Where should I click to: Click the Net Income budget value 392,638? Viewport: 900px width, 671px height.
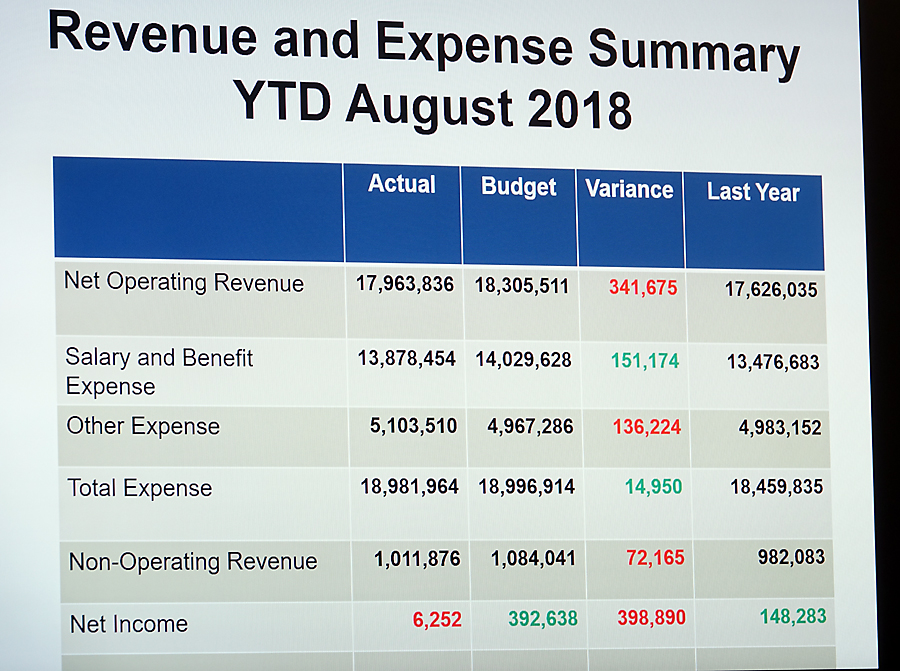(x=543, y=619)
